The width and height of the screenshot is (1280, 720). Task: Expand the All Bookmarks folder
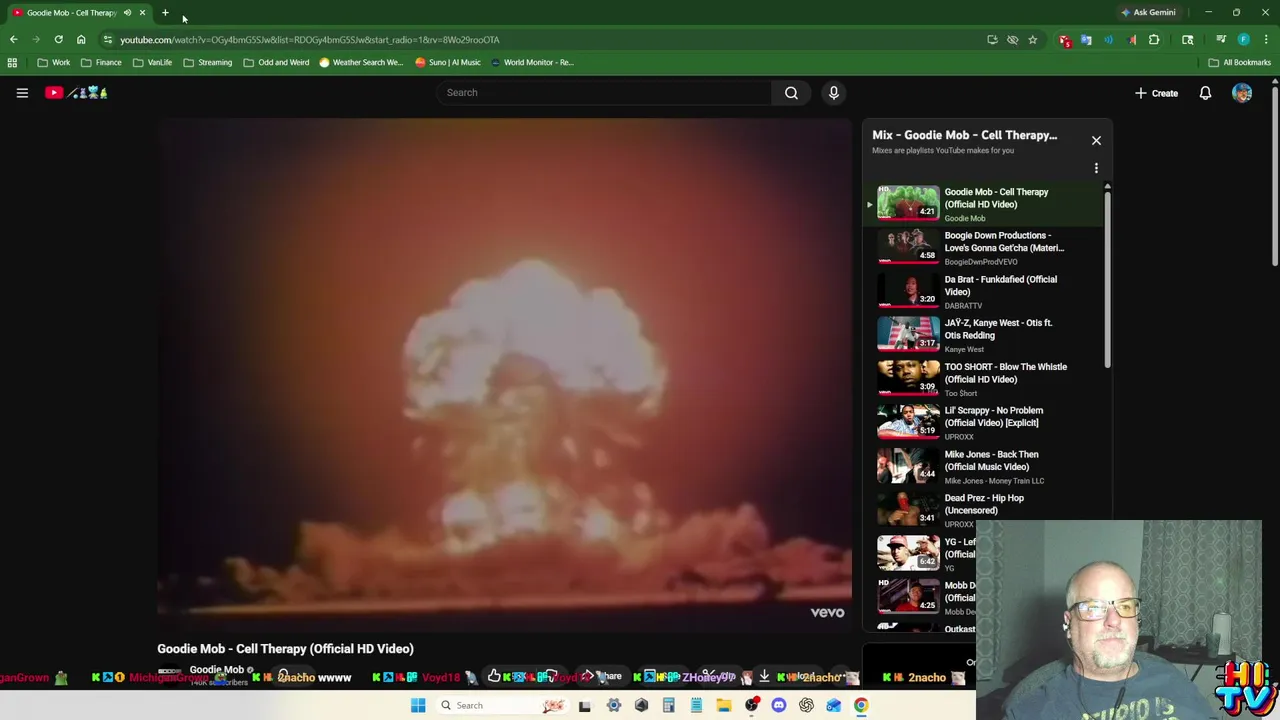1239,62
